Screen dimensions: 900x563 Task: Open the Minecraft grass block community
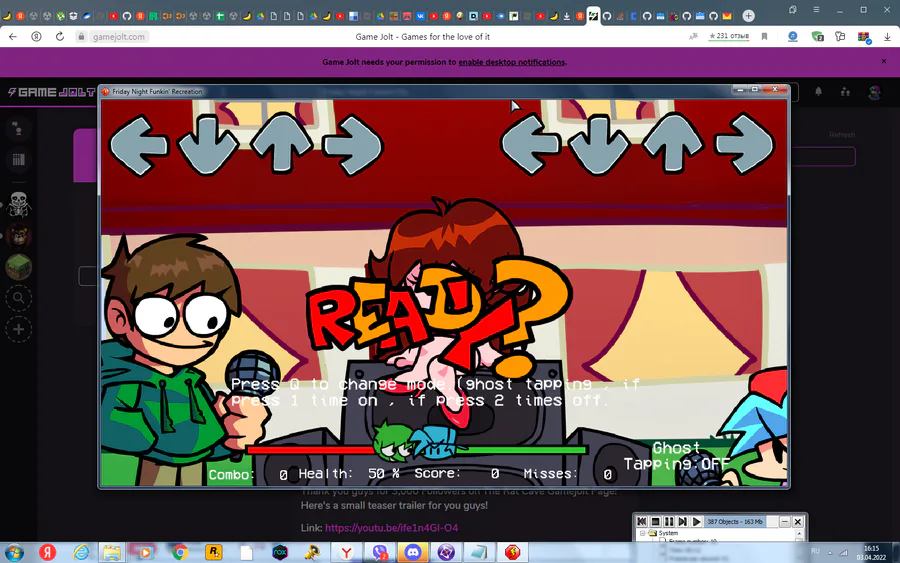coord(18,266)
